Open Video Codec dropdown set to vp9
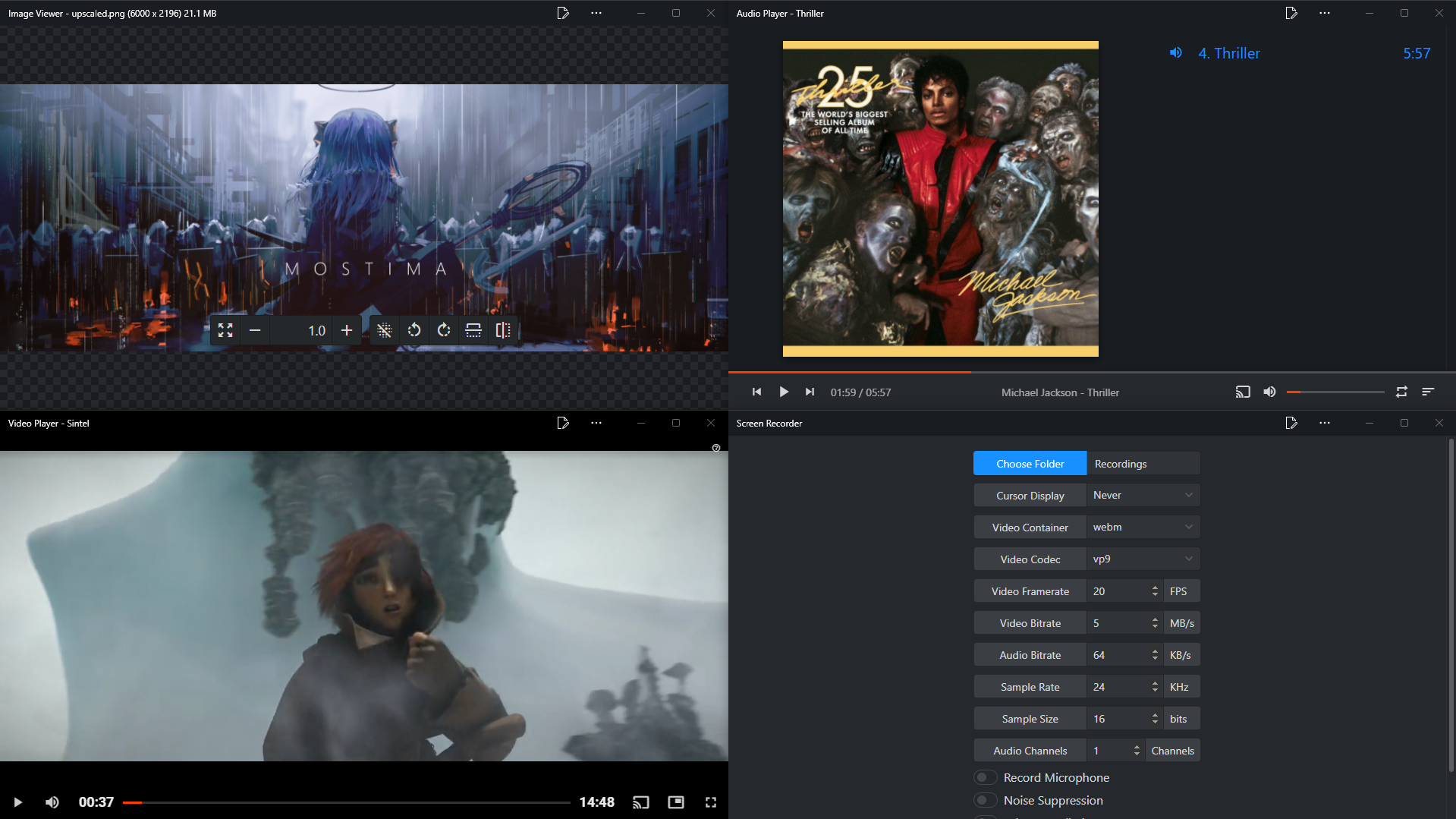This screenshot has height=819, width=1456. (x=1143, y=559)
